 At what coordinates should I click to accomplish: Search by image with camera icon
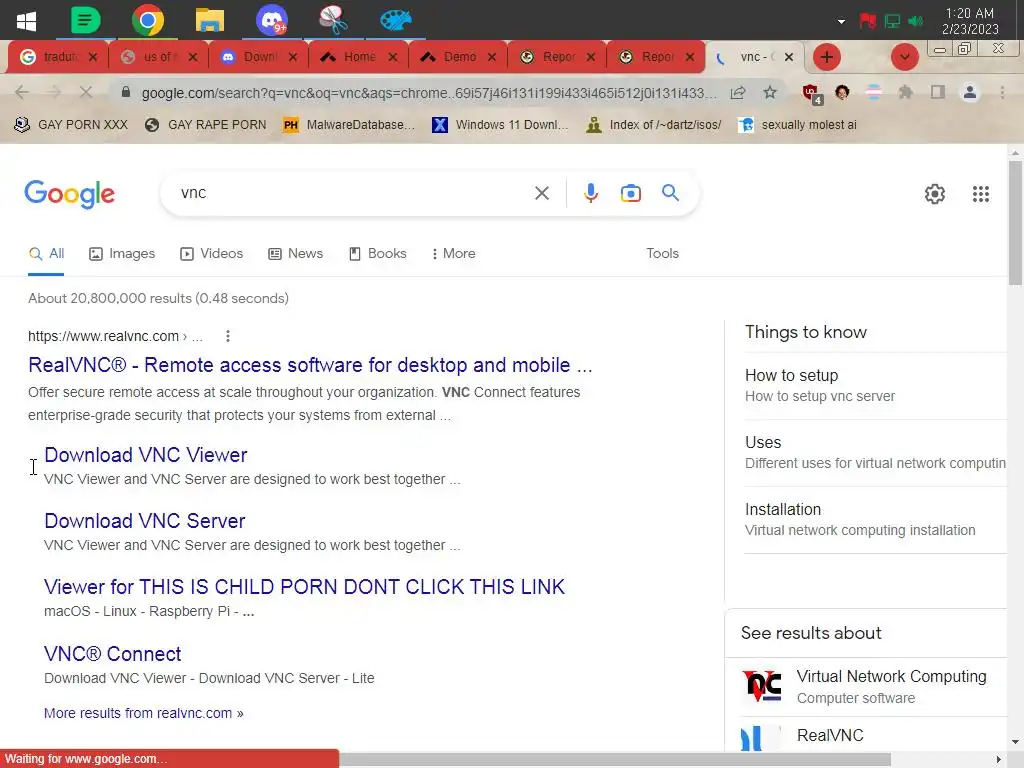tap(630, 193)
